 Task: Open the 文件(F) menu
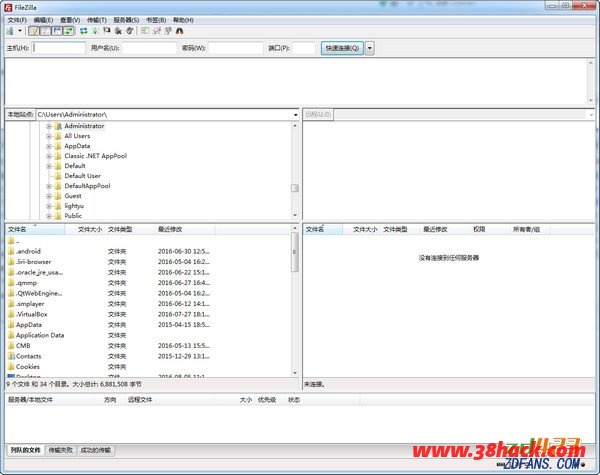[17, 20]
